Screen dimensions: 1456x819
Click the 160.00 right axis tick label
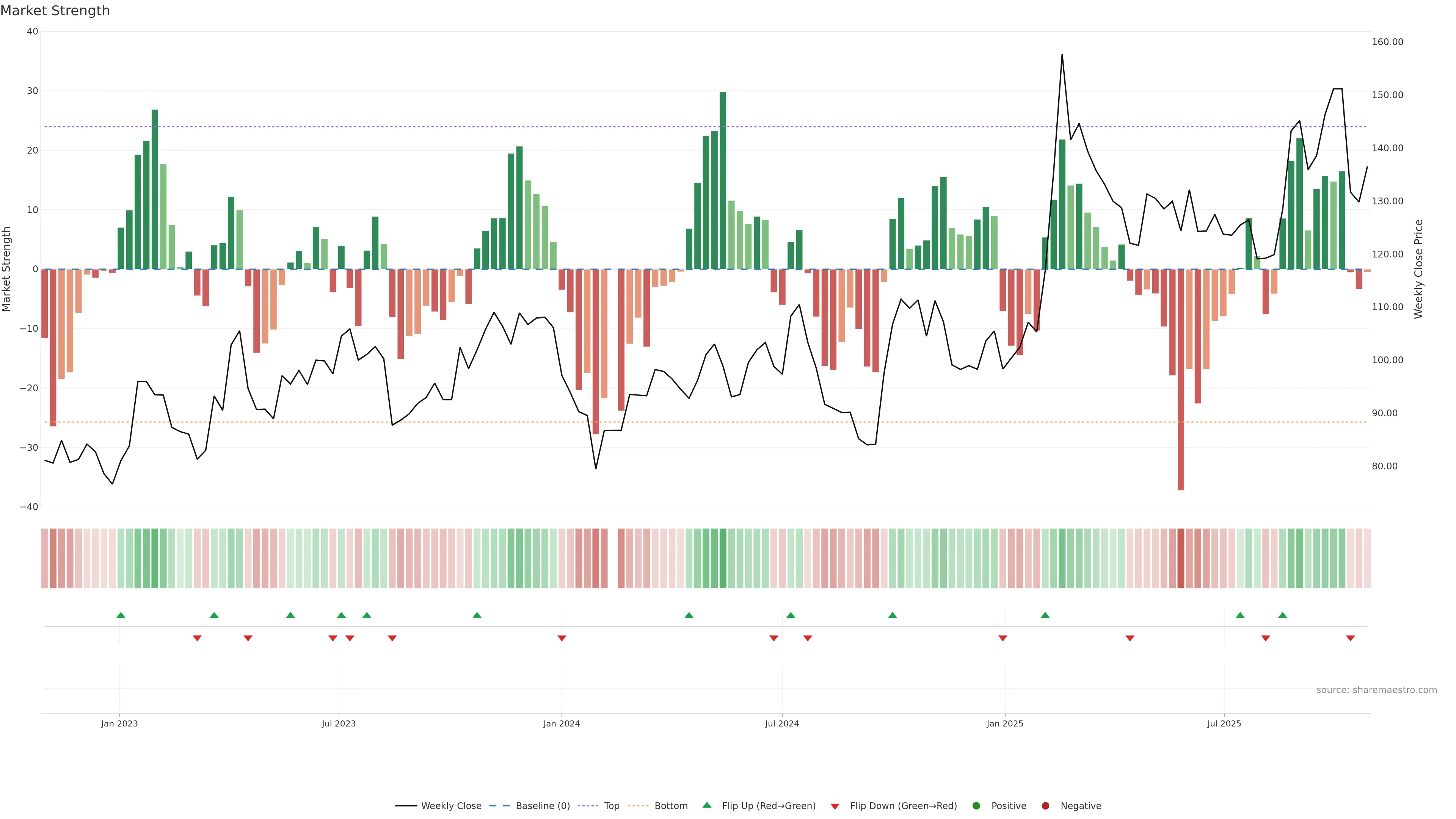[1387, 42]
